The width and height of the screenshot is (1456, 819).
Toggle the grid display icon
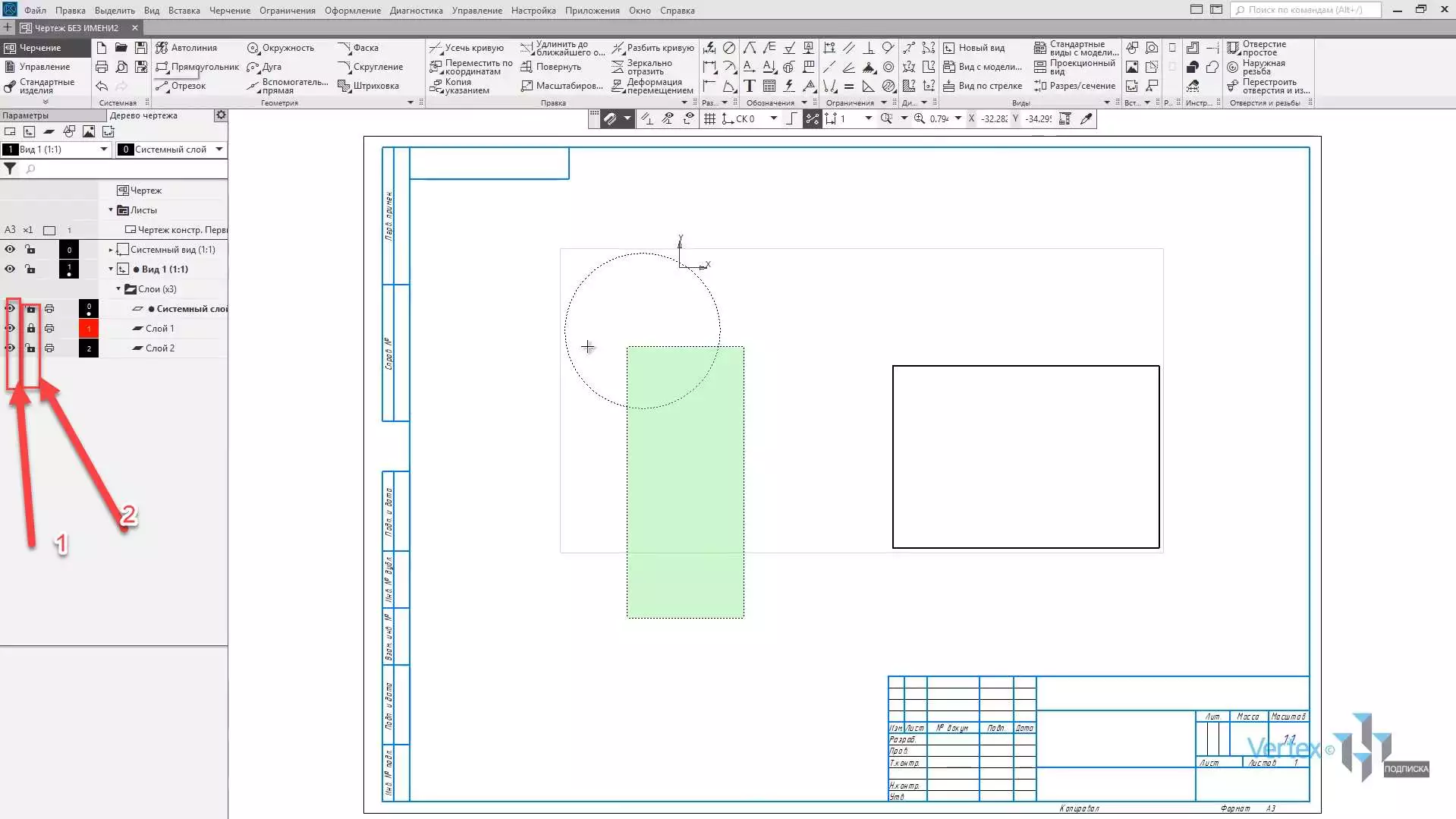pos(709,118)
